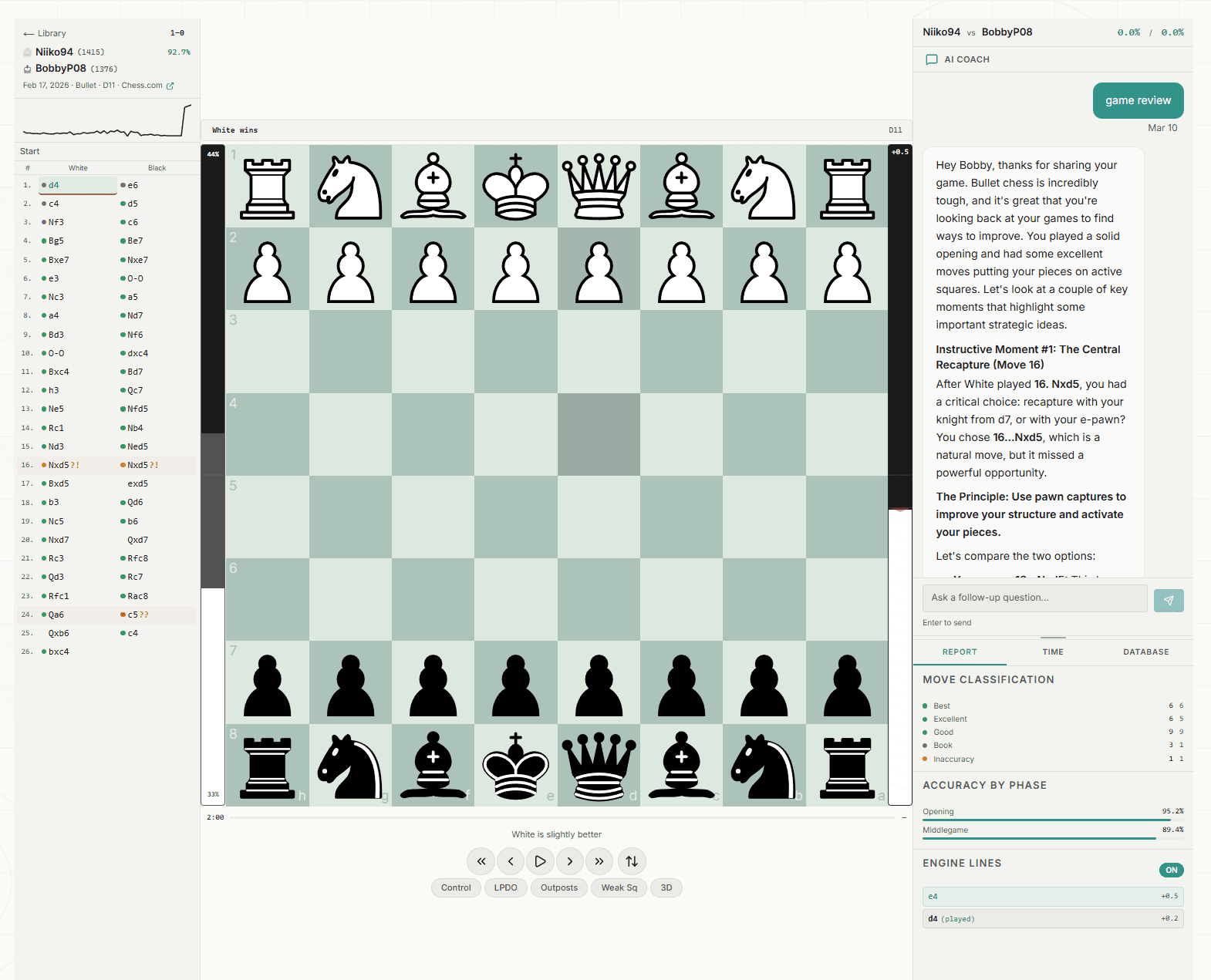Click the Inaccuracy classification row
The image size is (1211, 980).
point(1053,759)
